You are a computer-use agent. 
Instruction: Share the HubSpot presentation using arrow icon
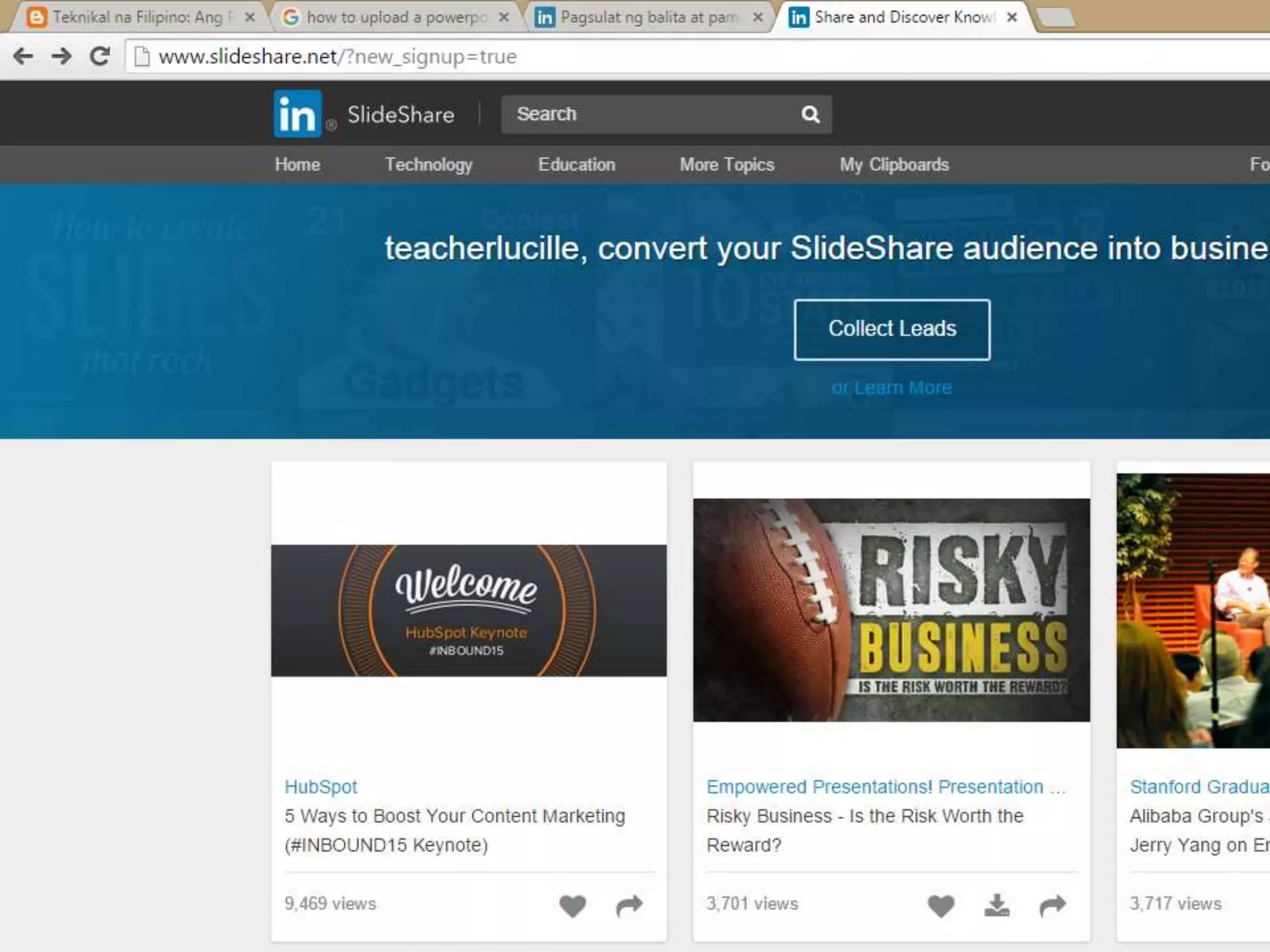pyautogui.click(x=629, y=906)
